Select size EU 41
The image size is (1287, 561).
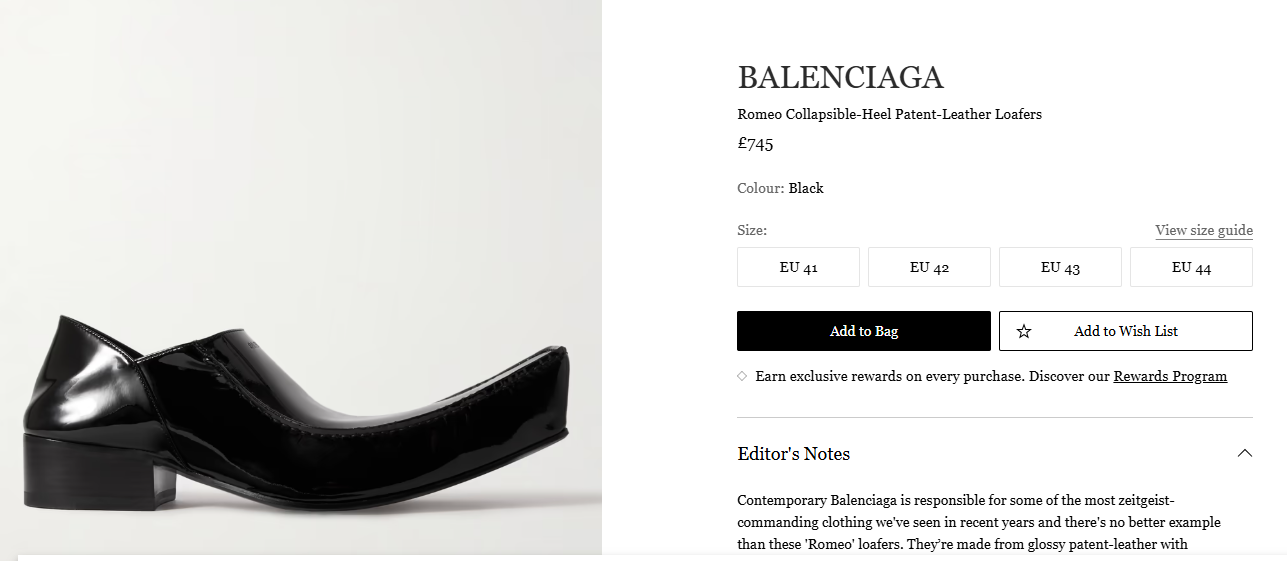coord(798,267)
